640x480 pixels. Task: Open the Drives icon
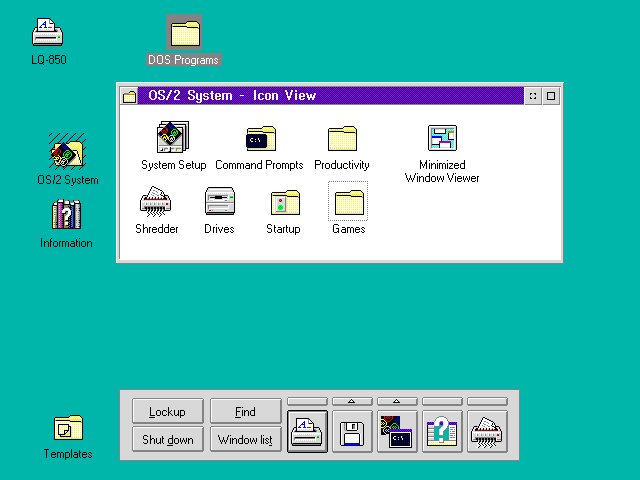click(x=220, y=201)
